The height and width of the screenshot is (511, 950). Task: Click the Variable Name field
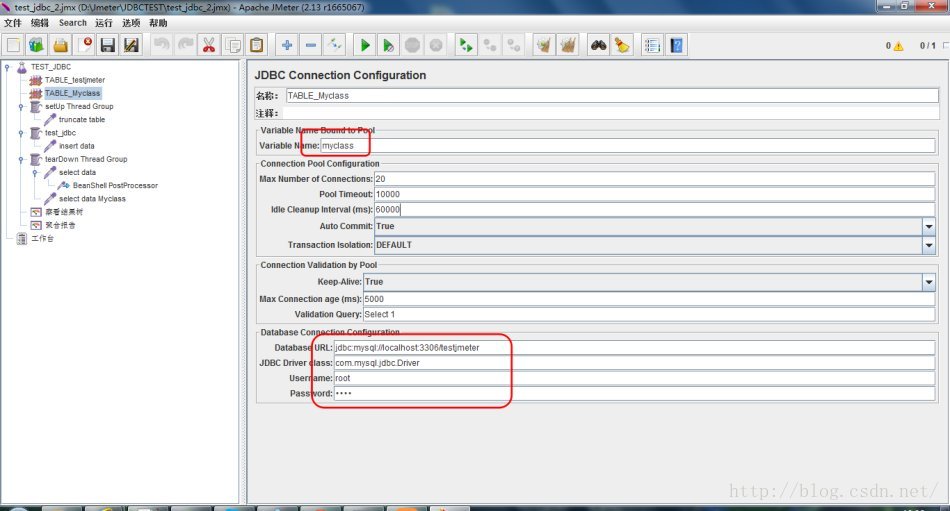click(x=628, y=145)
